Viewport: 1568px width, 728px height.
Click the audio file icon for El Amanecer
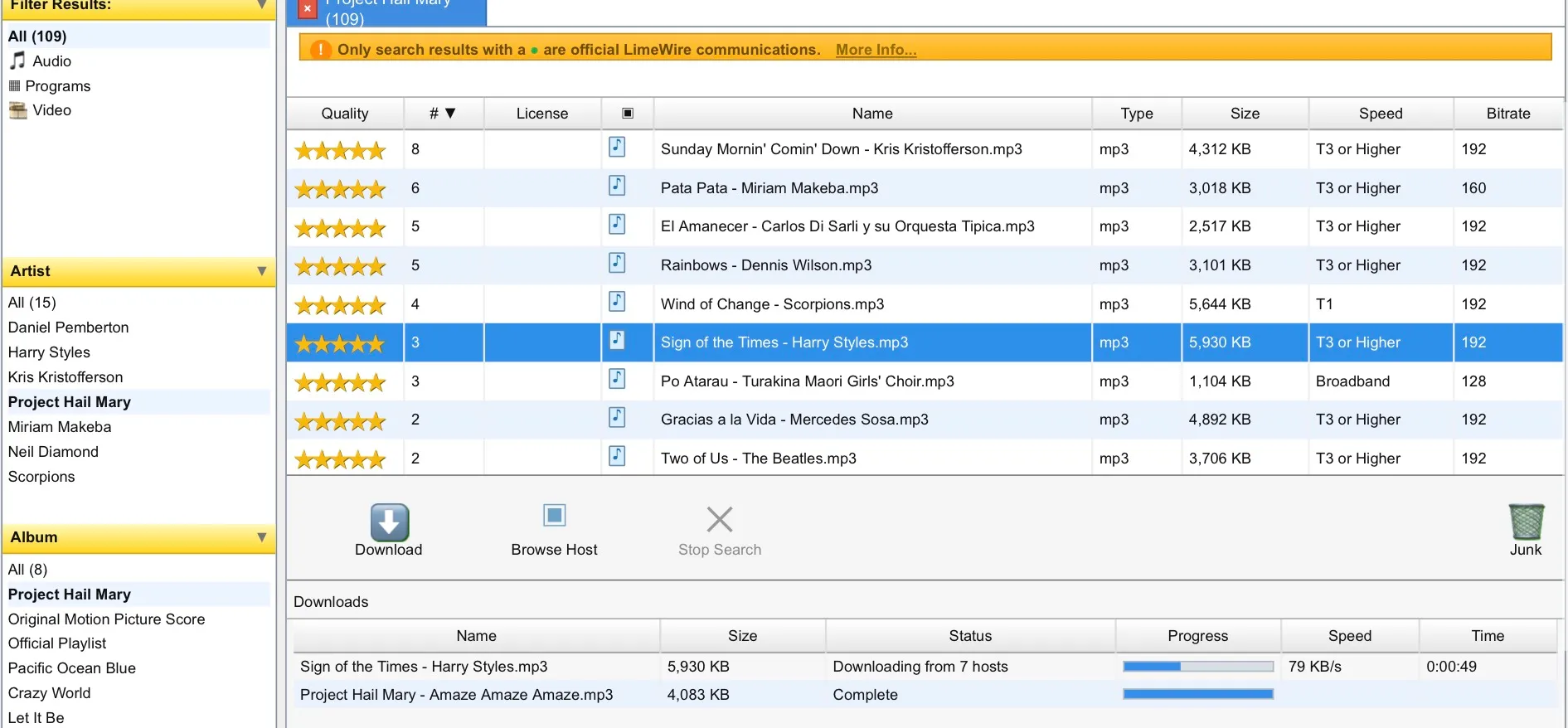tap(617, 224)
